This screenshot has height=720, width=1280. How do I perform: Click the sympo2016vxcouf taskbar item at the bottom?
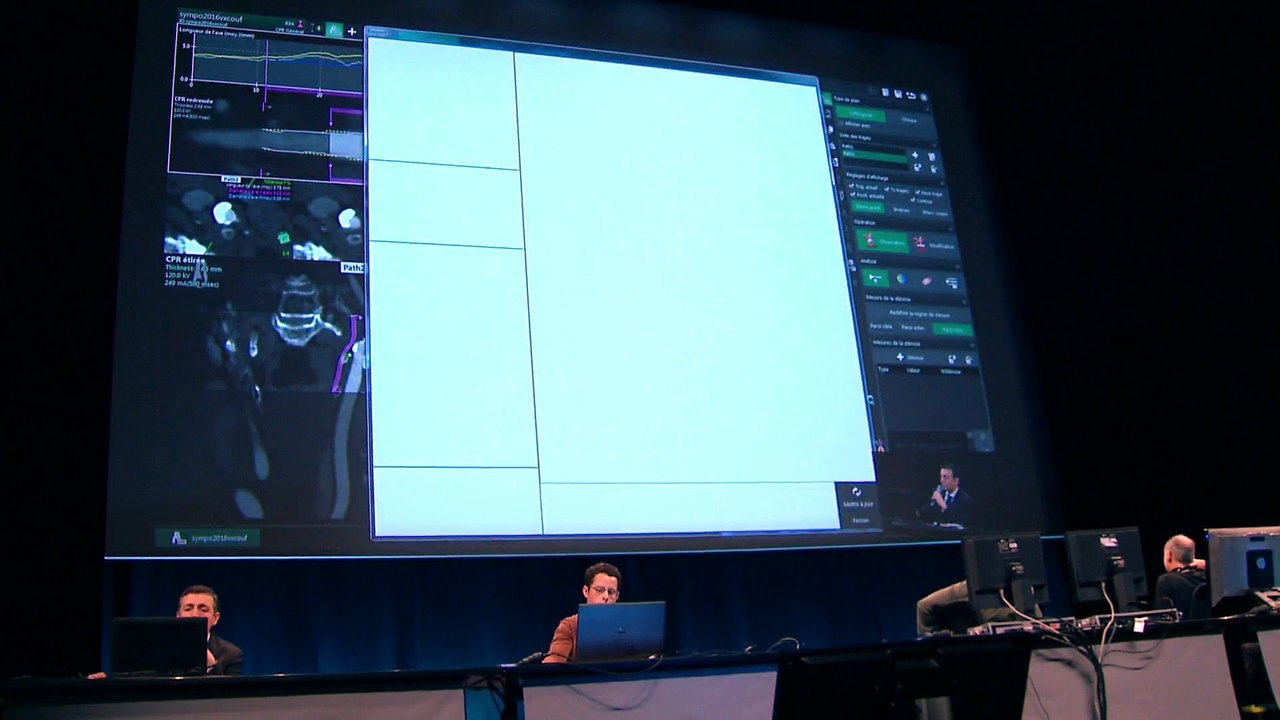(208, 537)
